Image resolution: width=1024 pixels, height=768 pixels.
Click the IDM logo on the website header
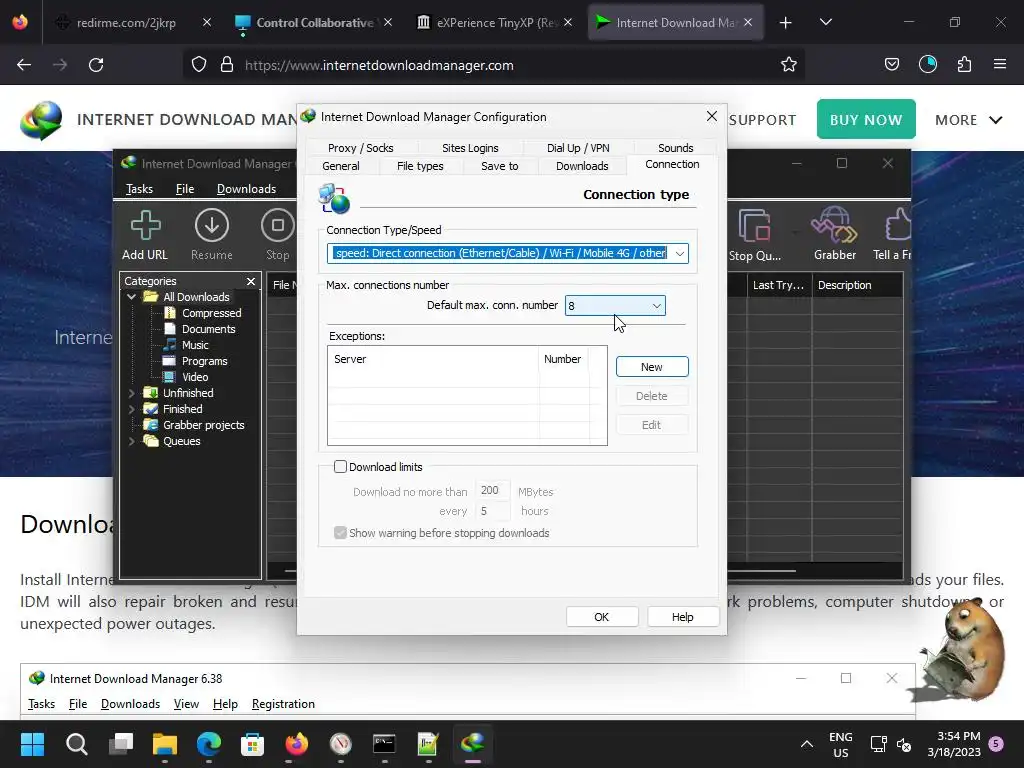(41, 120)
